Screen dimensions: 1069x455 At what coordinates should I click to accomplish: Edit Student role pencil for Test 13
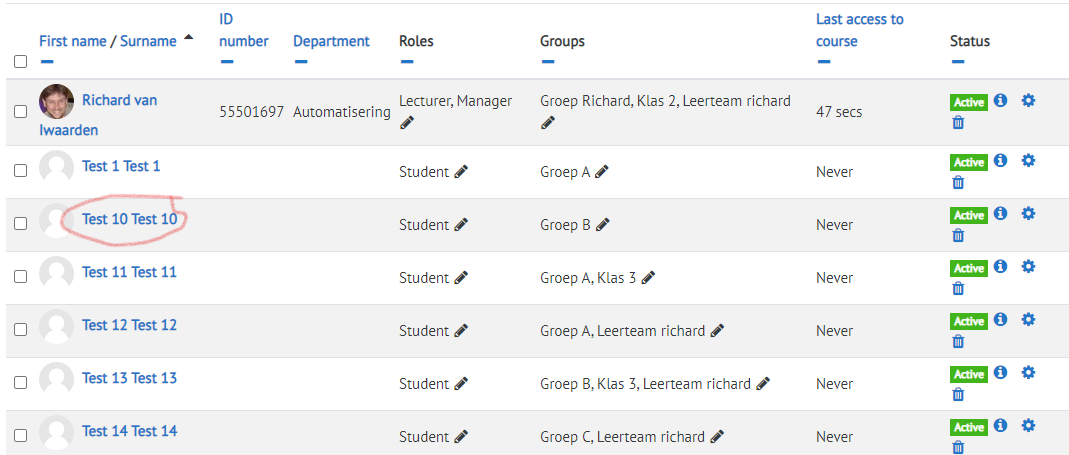tap(462, 383)
